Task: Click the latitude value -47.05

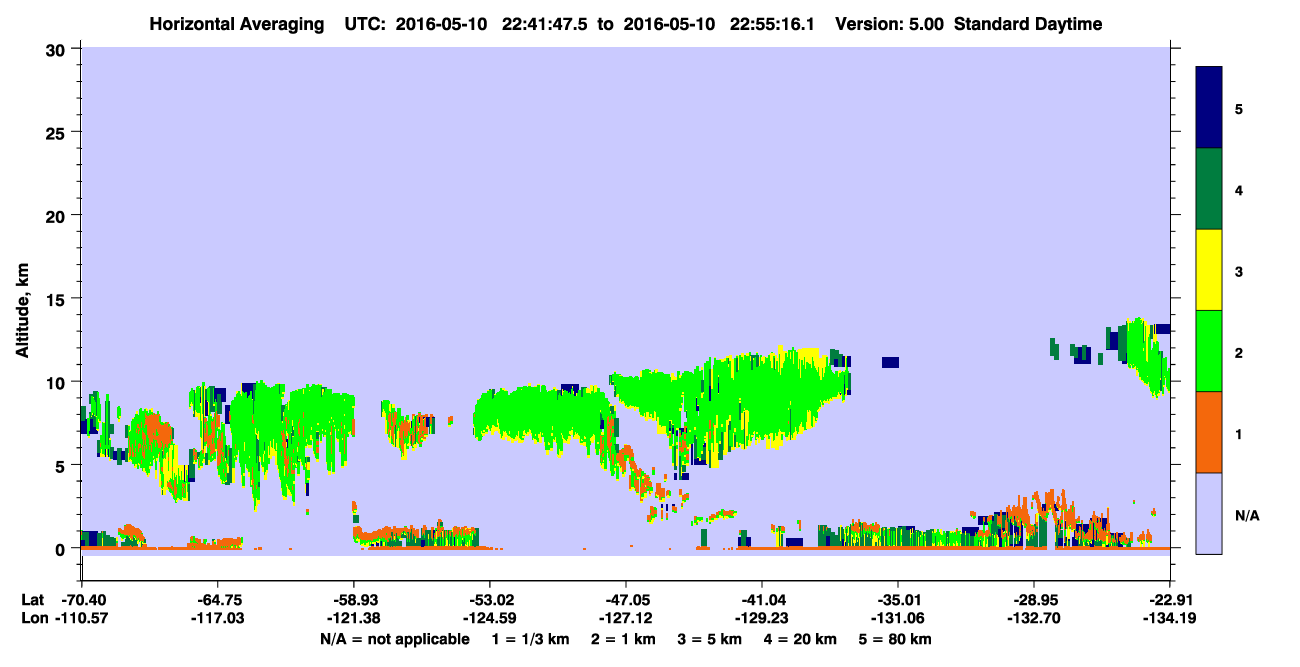Action: pyautogui.click(x=626, y=600)
